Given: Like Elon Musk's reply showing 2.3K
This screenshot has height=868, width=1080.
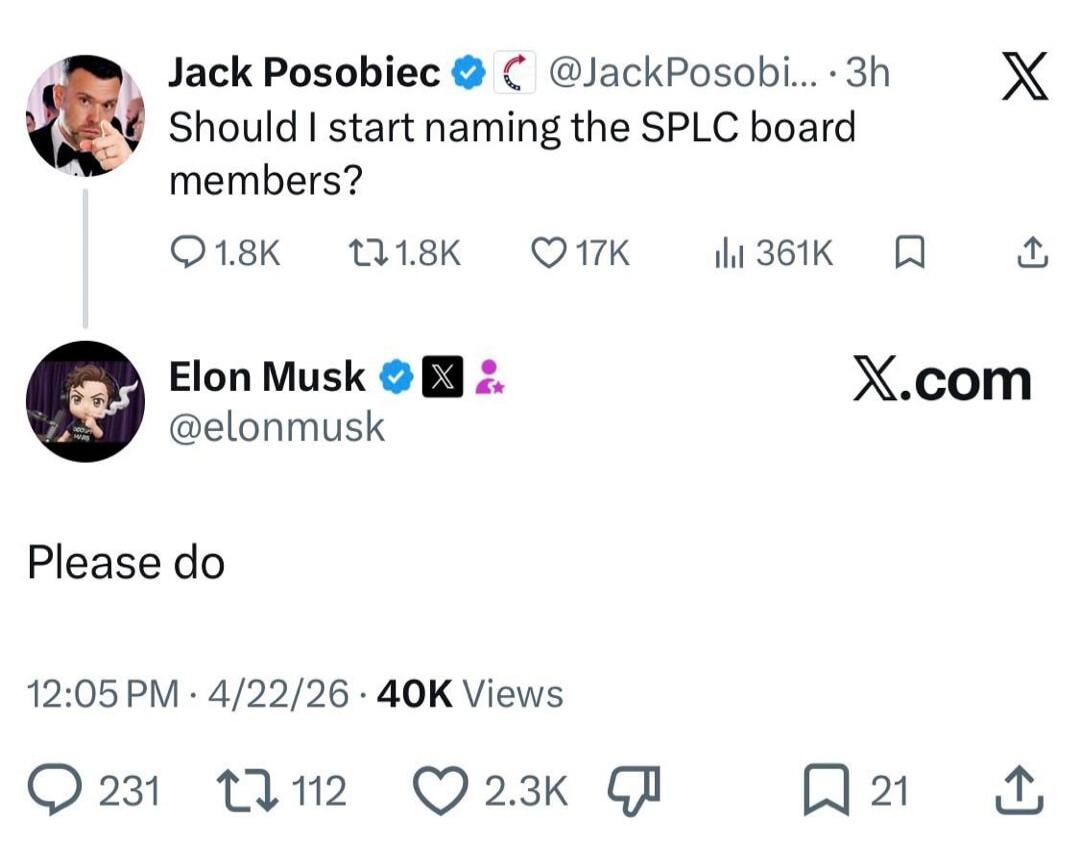Looking at the screenshot, I should 438,790.
